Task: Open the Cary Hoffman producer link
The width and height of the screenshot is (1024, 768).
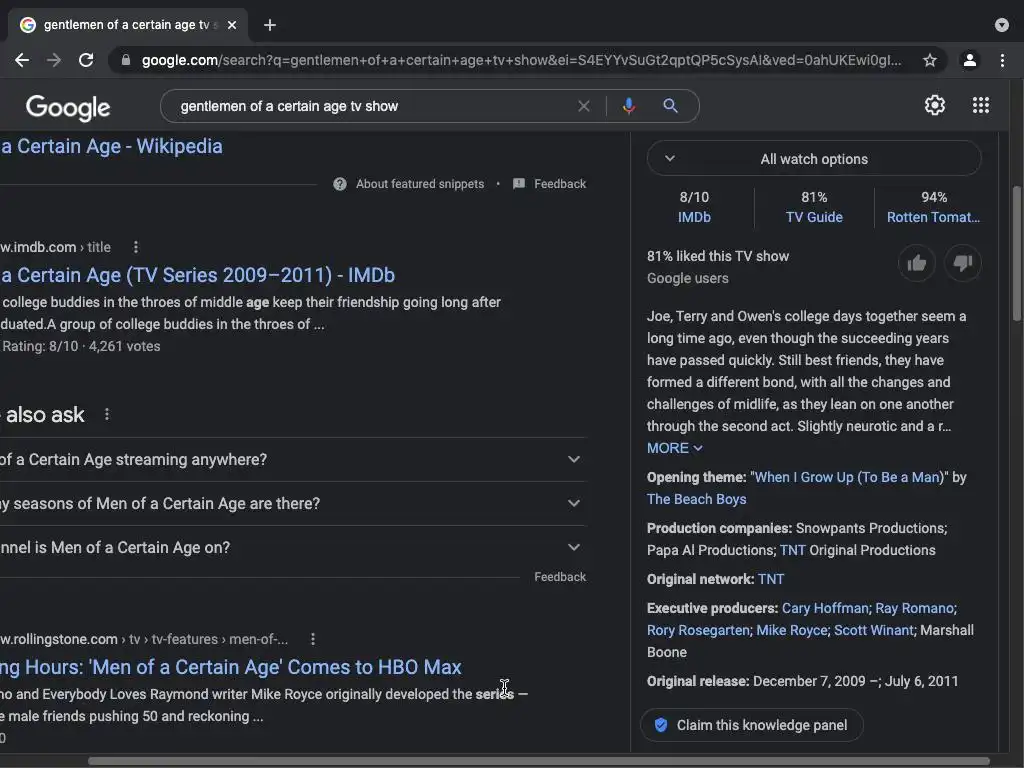Action: coord(825,608)
